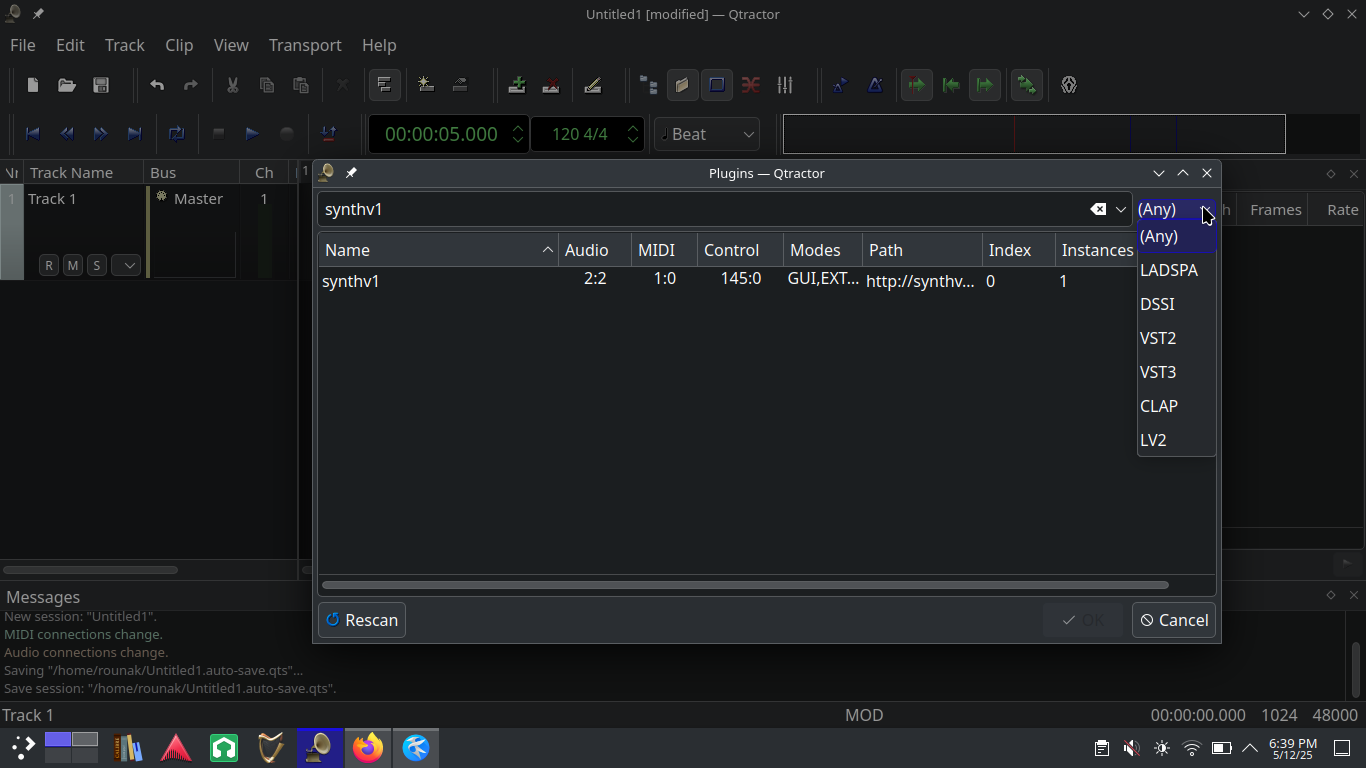The height and width of the screenshot is (768, 1366).
Task: Open the Beat snap dropdown
Action: (x=707, y=134)
